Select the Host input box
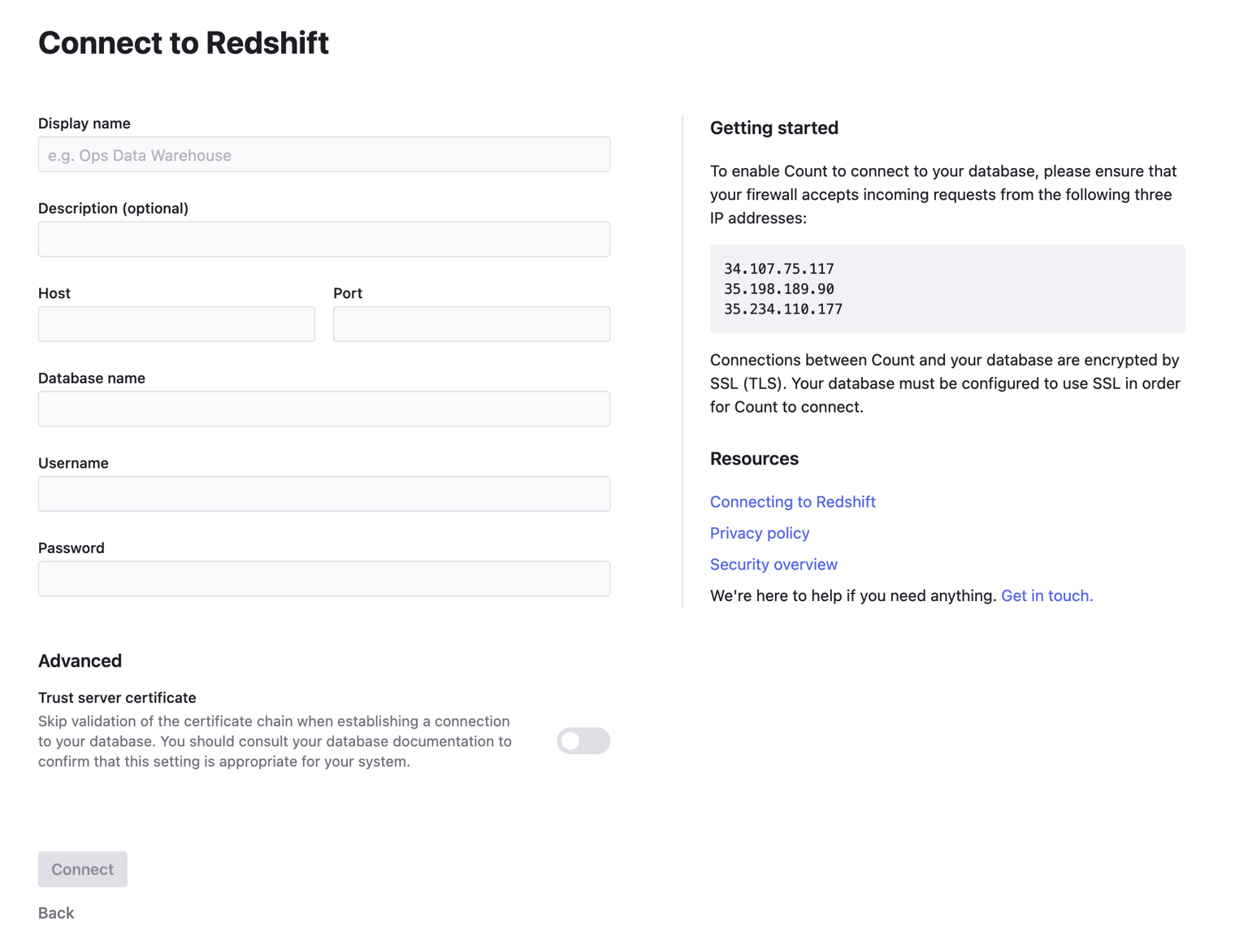 point(176,324)
